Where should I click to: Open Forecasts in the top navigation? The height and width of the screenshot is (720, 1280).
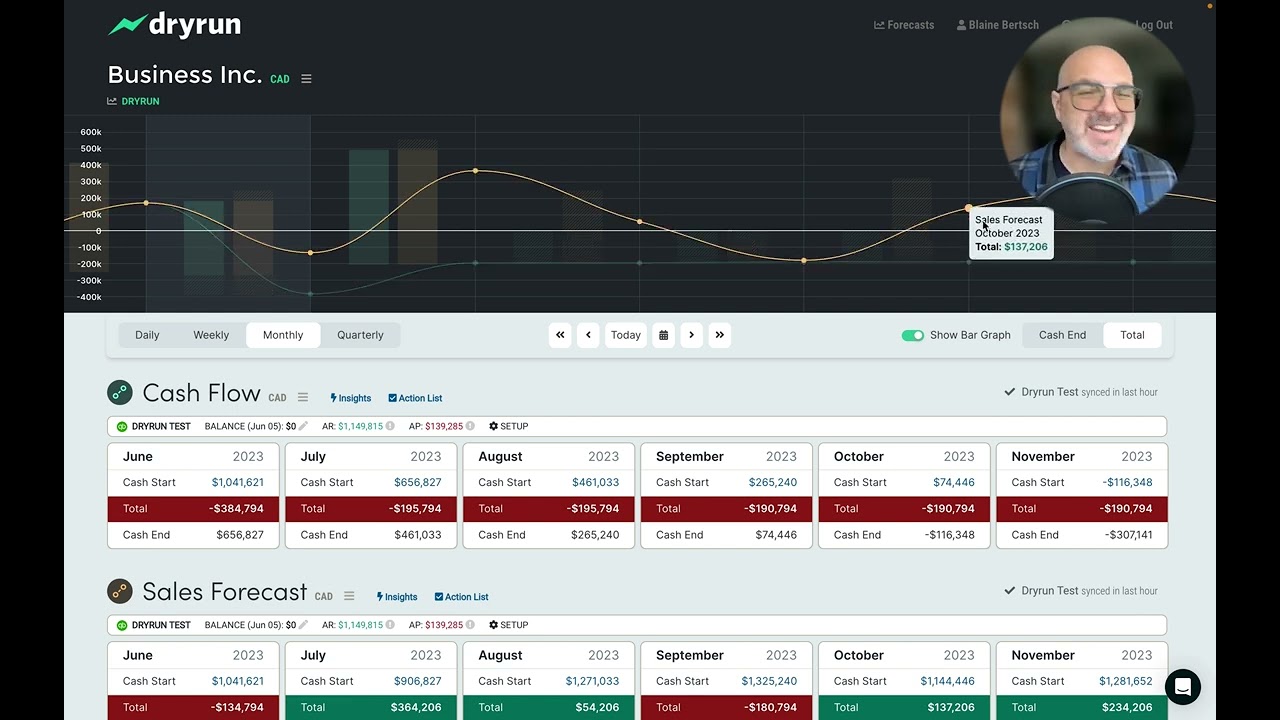point(904,25)
